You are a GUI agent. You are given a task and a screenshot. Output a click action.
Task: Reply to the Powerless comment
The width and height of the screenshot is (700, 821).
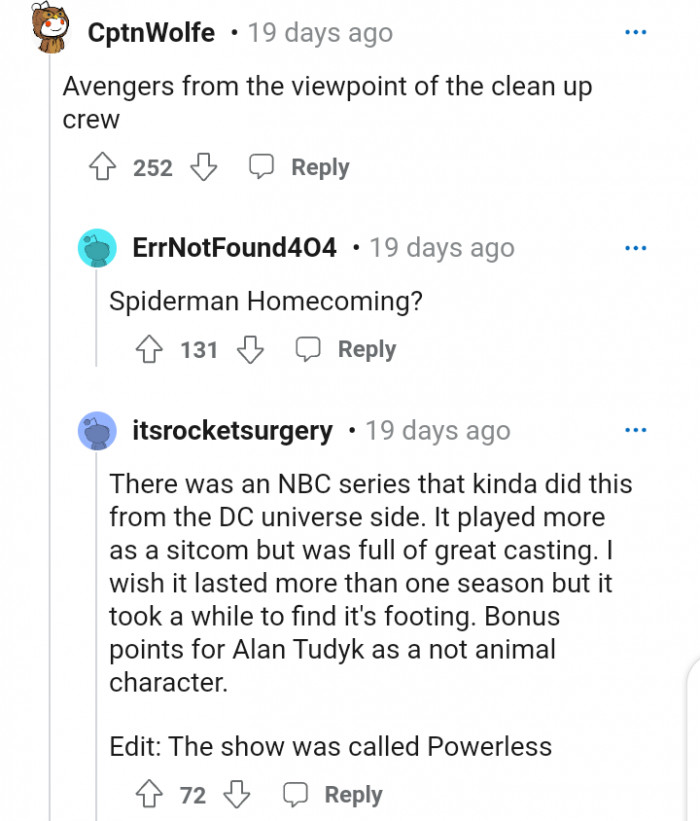[353, 795]
